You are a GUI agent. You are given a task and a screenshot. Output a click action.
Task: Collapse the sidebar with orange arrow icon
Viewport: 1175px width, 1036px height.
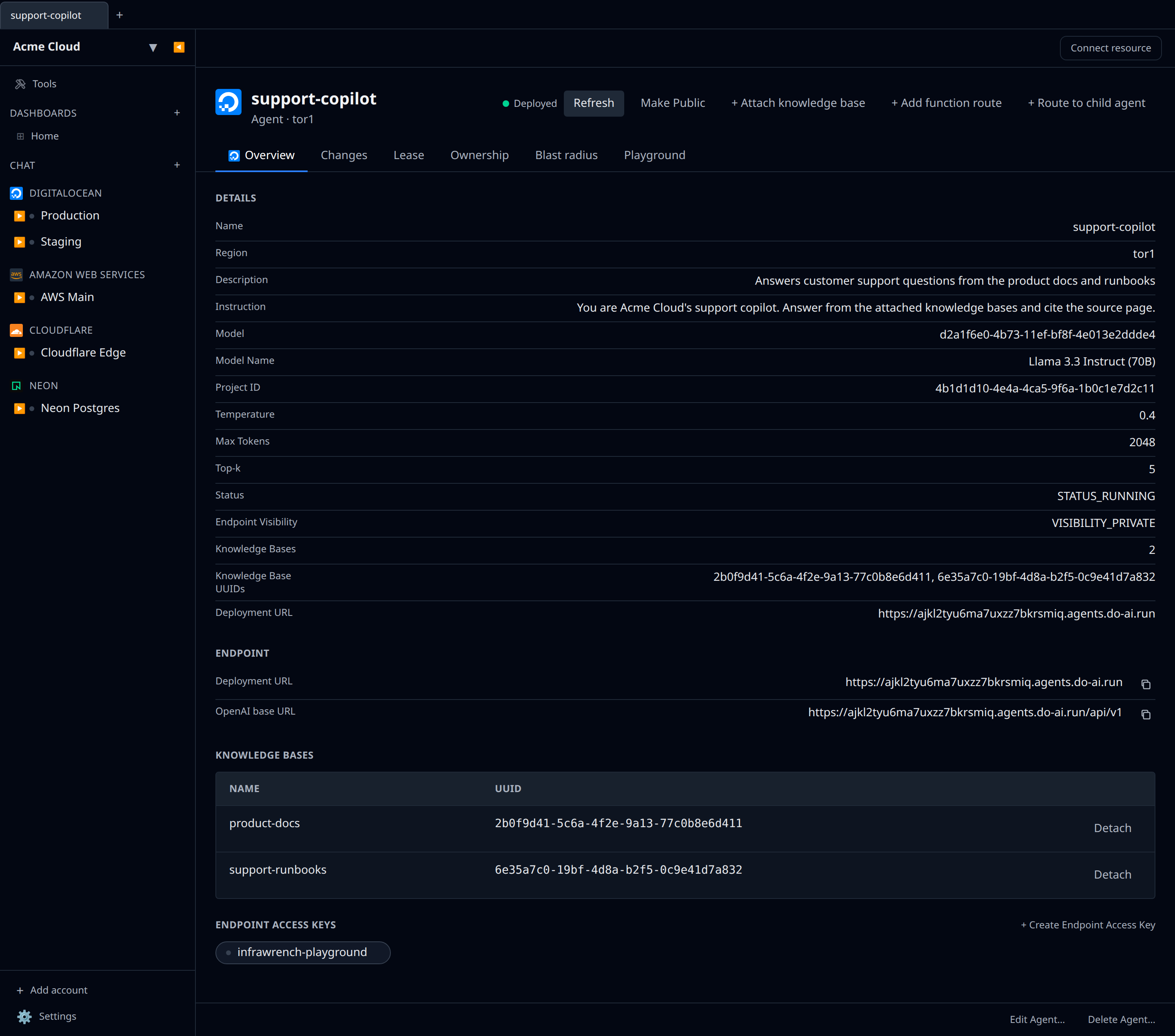(179, 47)
